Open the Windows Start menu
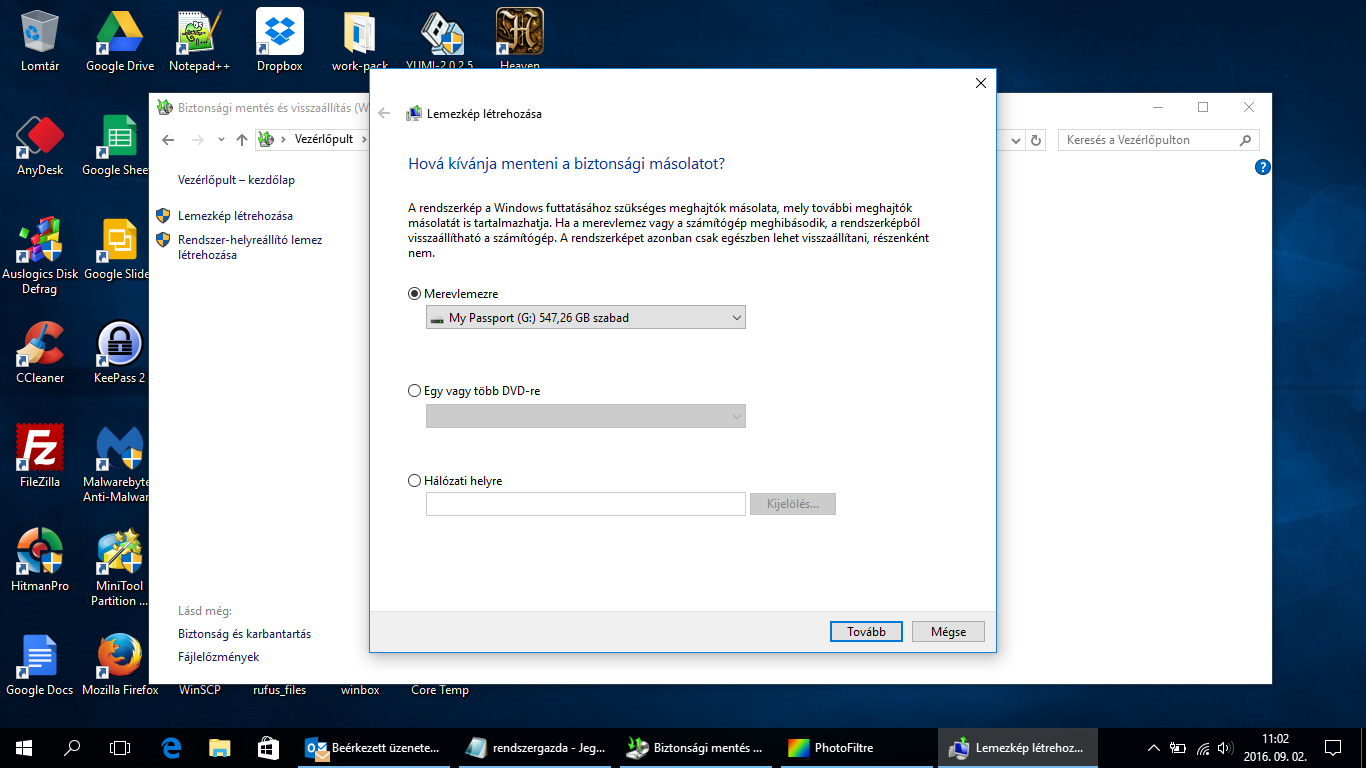The width and height of the screenshot is (1366, 768). (24, 747)
